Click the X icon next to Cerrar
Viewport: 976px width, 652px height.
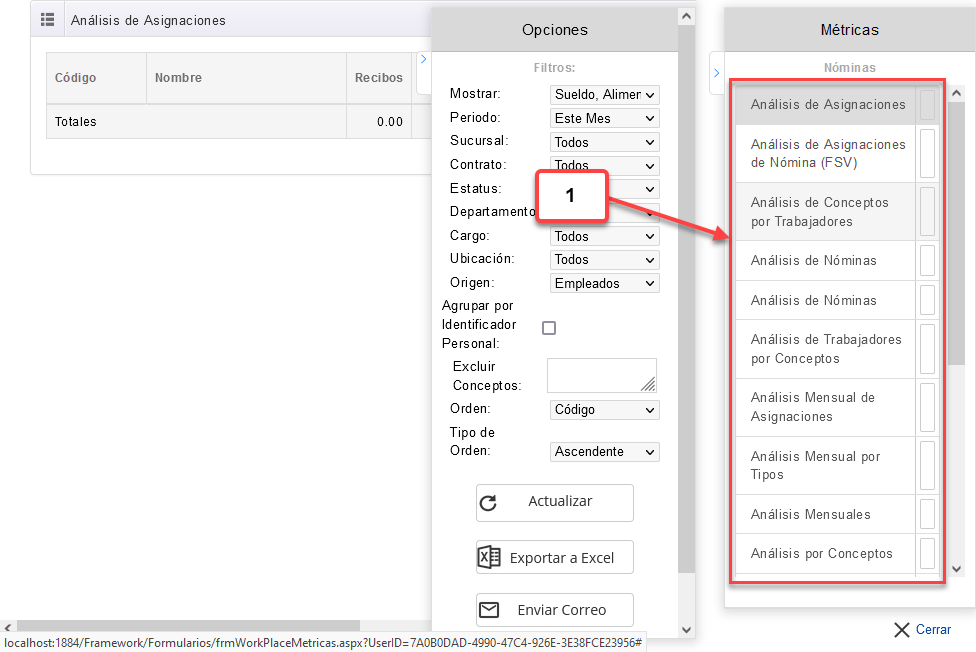pos(901,630)
